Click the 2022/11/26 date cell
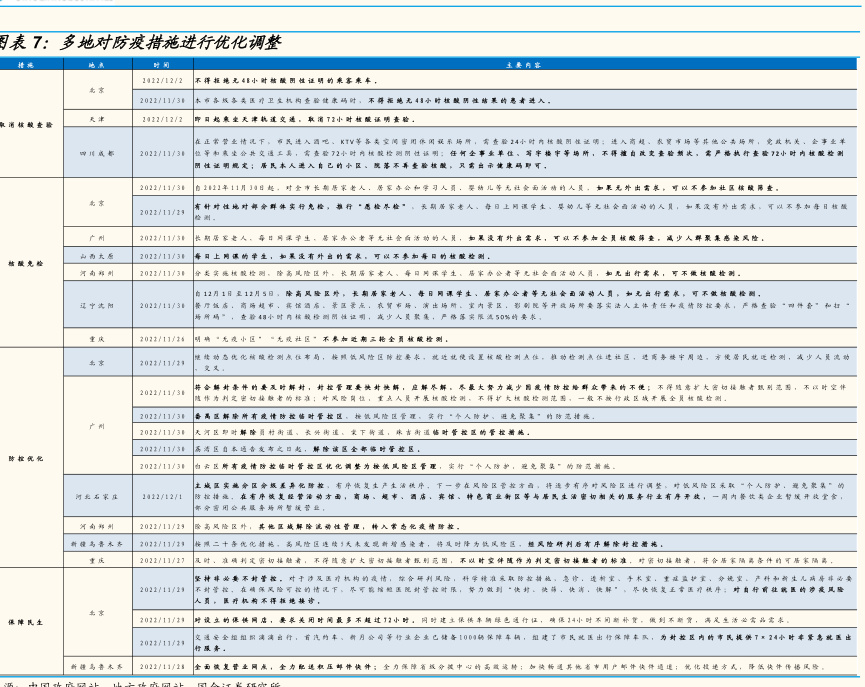 [x=162, y=338]
